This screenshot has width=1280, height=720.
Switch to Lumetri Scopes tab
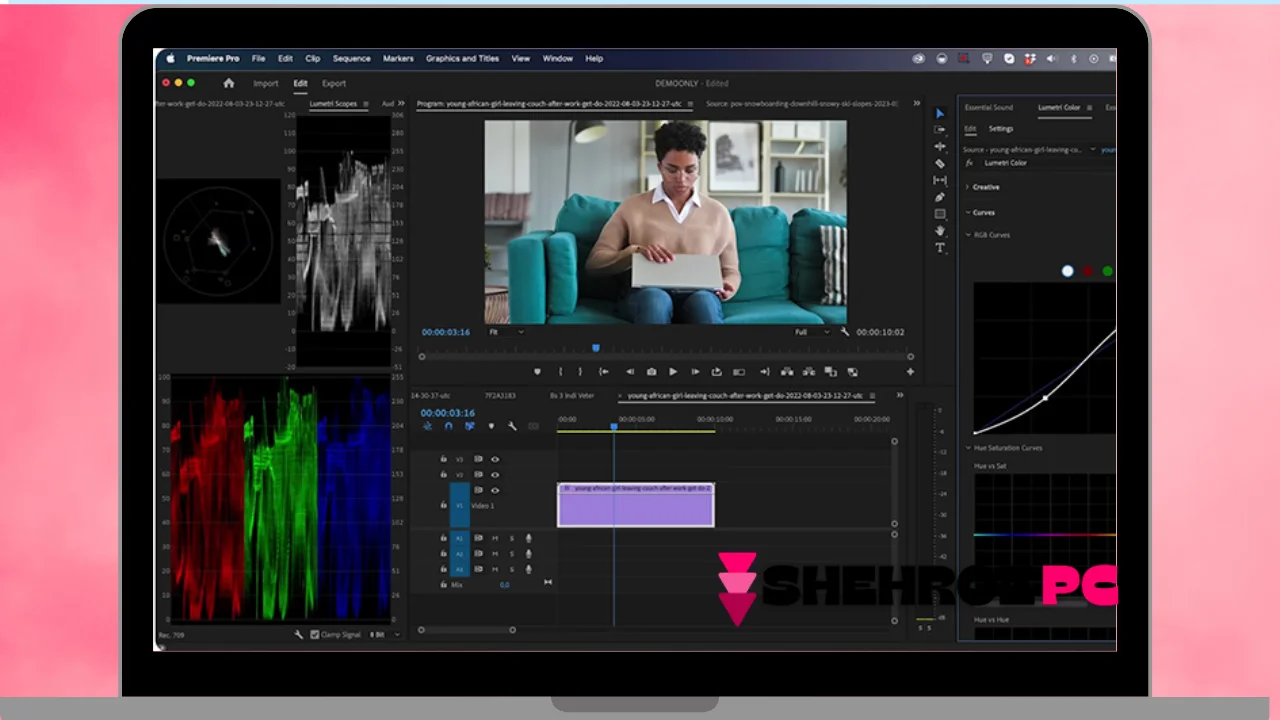click(x=333, y=103)
